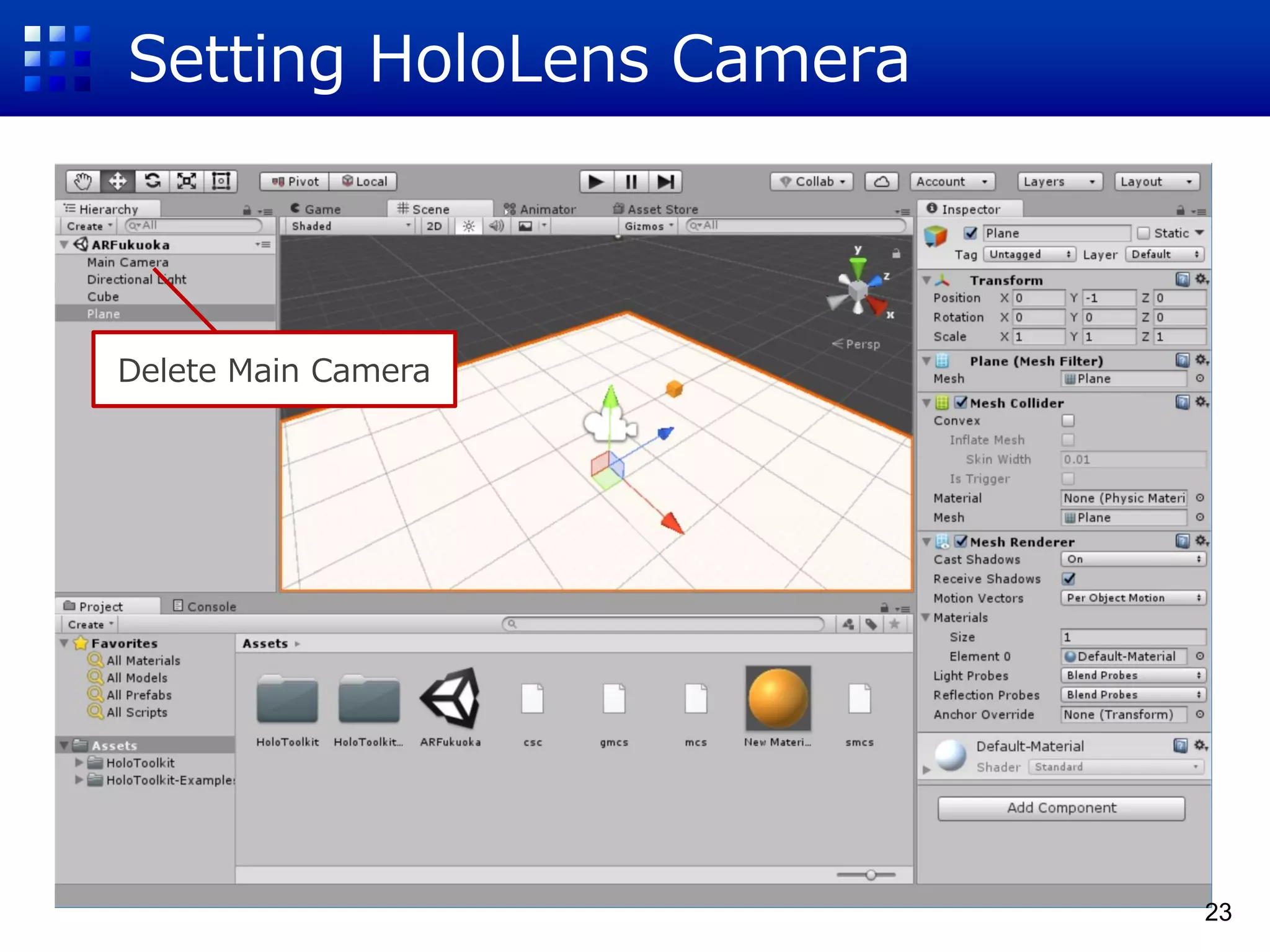Open the Collab dropdown

812,182
